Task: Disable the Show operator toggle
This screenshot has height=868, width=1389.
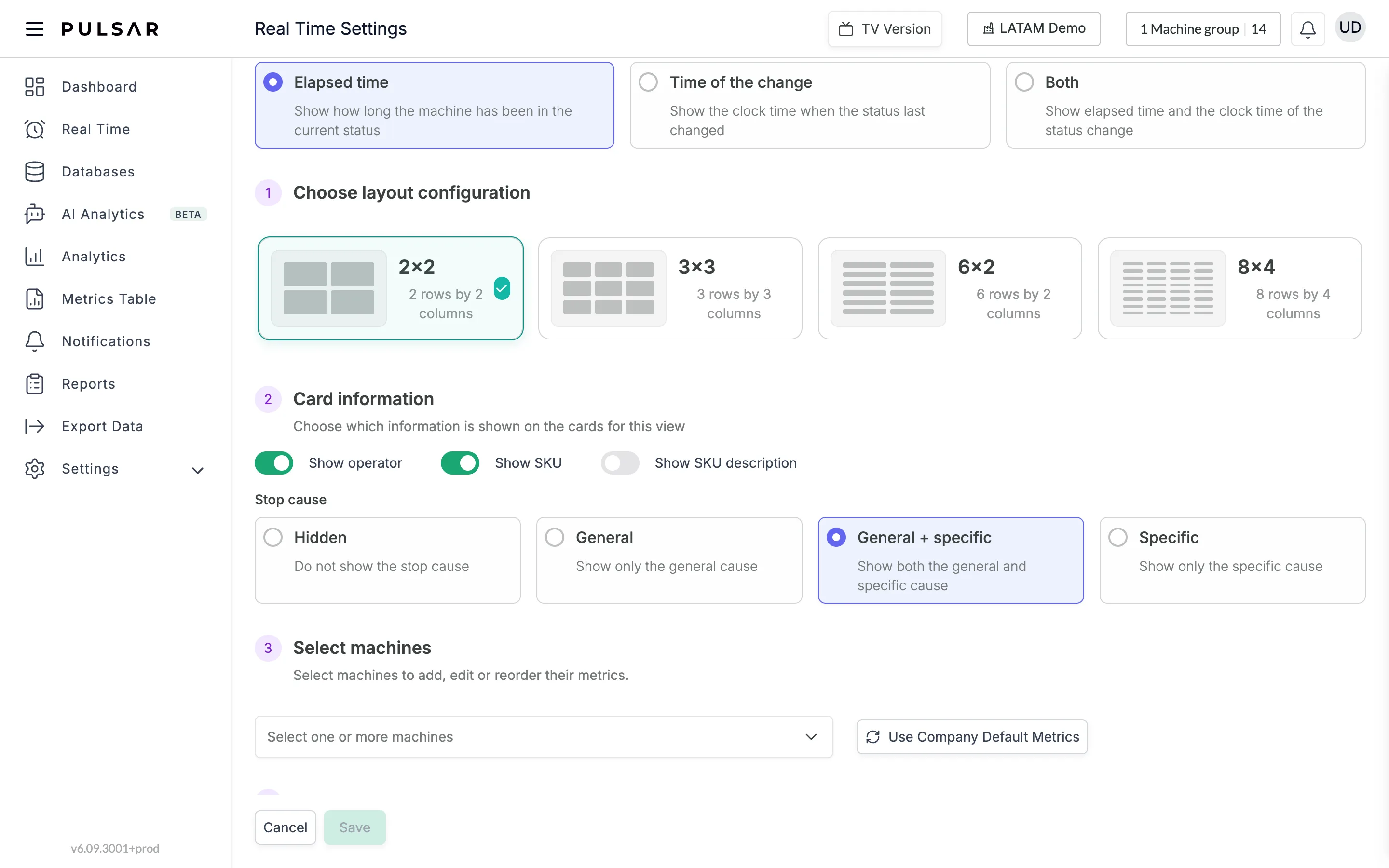Action: pos(274,463)
